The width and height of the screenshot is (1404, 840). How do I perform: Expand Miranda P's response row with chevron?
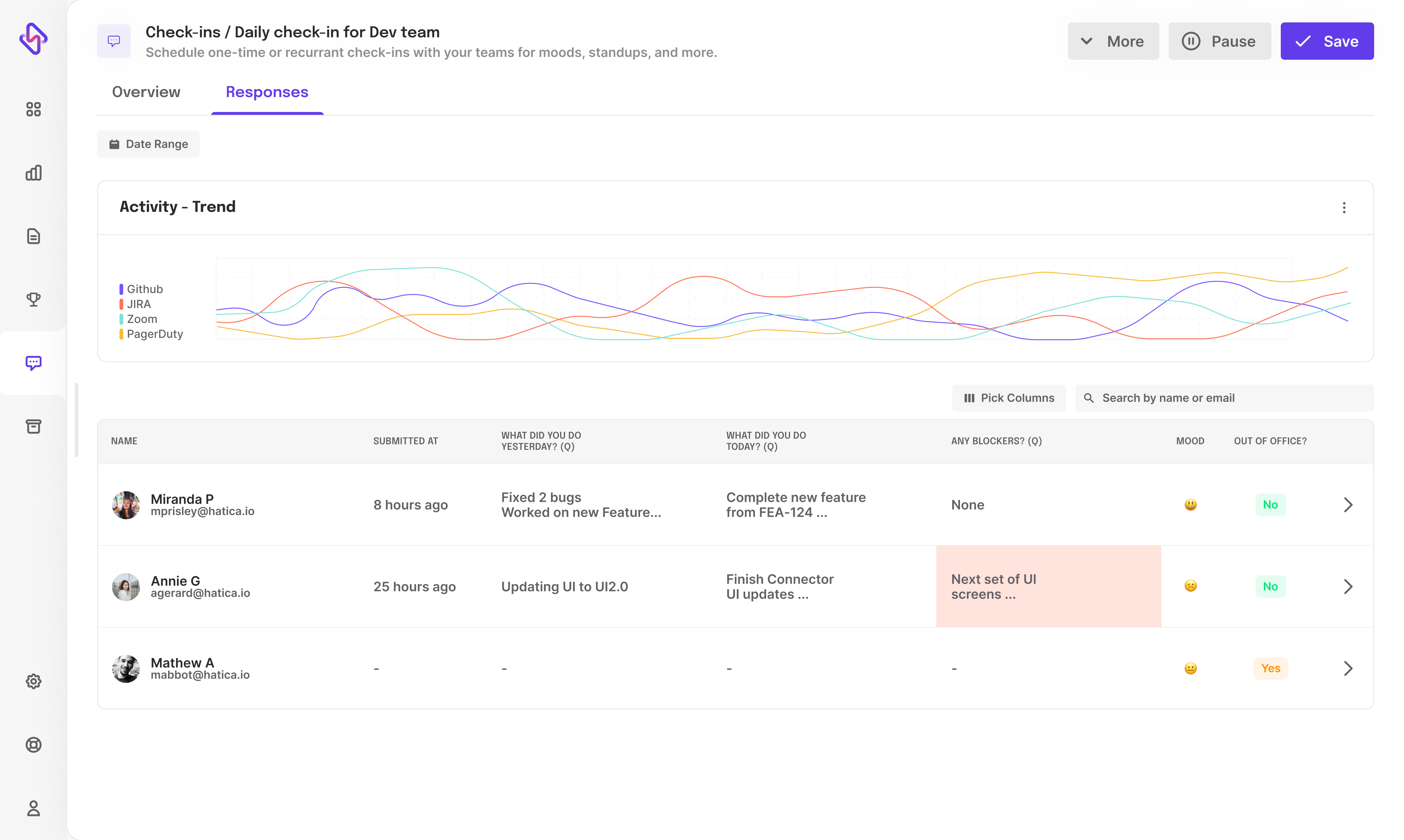[1348, 504]
